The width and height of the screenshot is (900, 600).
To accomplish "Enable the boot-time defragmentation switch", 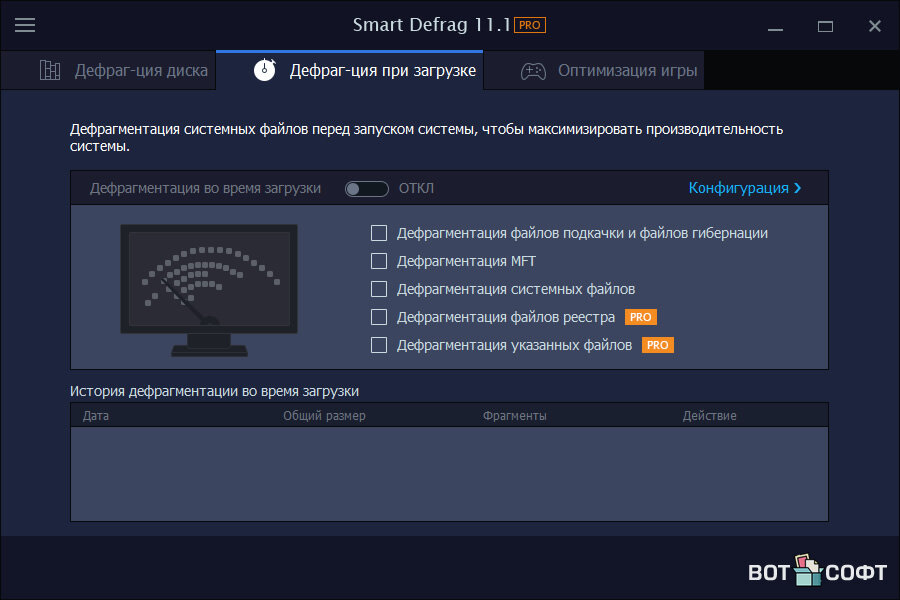I will point(366,188).
